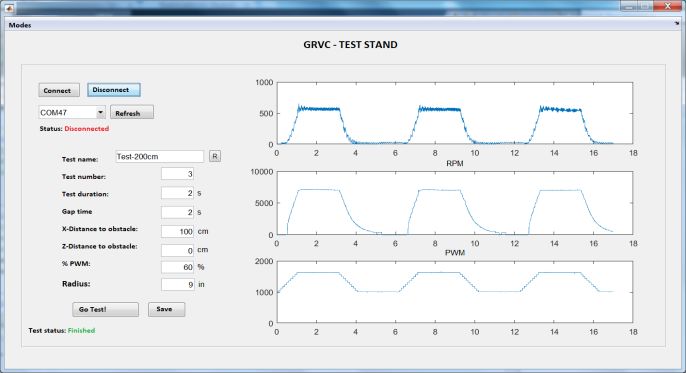Start the test with Go Test!
Screen dimensions: 686x373
[105, 309]
